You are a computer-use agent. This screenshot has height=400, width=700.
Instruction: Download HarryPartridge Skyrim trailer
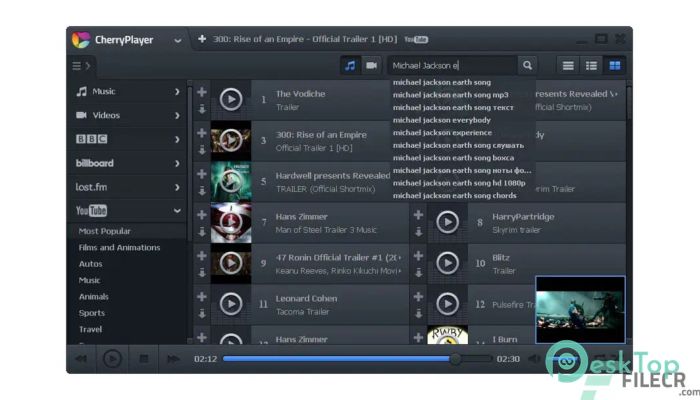pos(418,232)
